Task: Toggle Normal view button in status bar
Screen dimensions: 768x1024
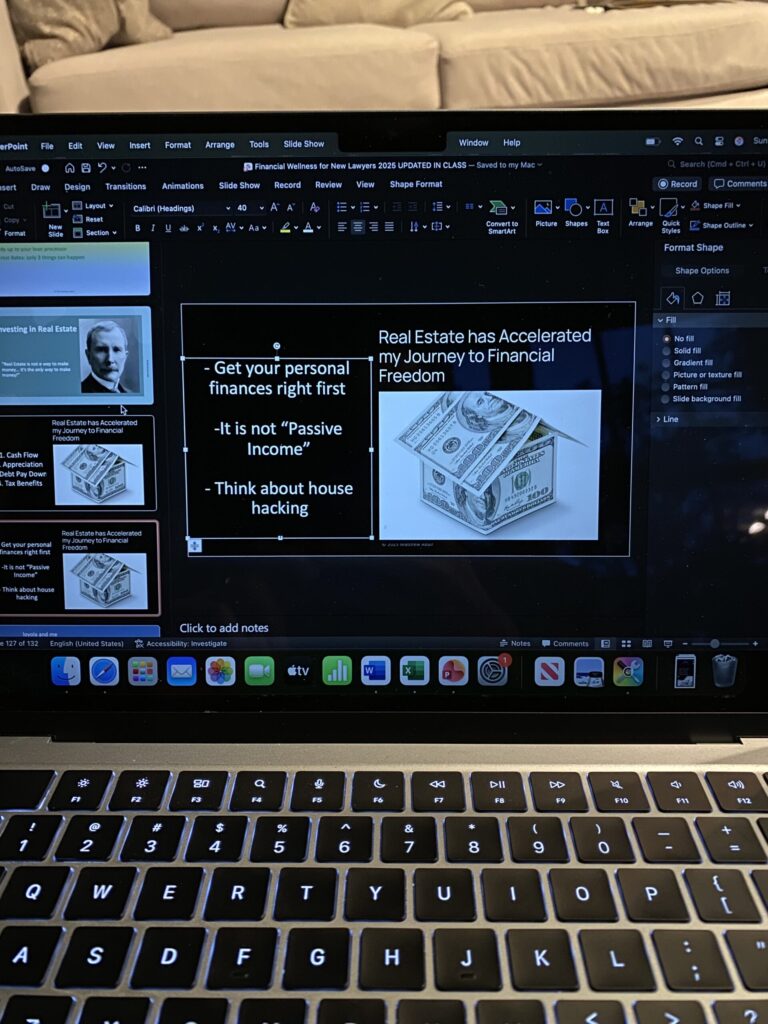Action: coord(605,643)
